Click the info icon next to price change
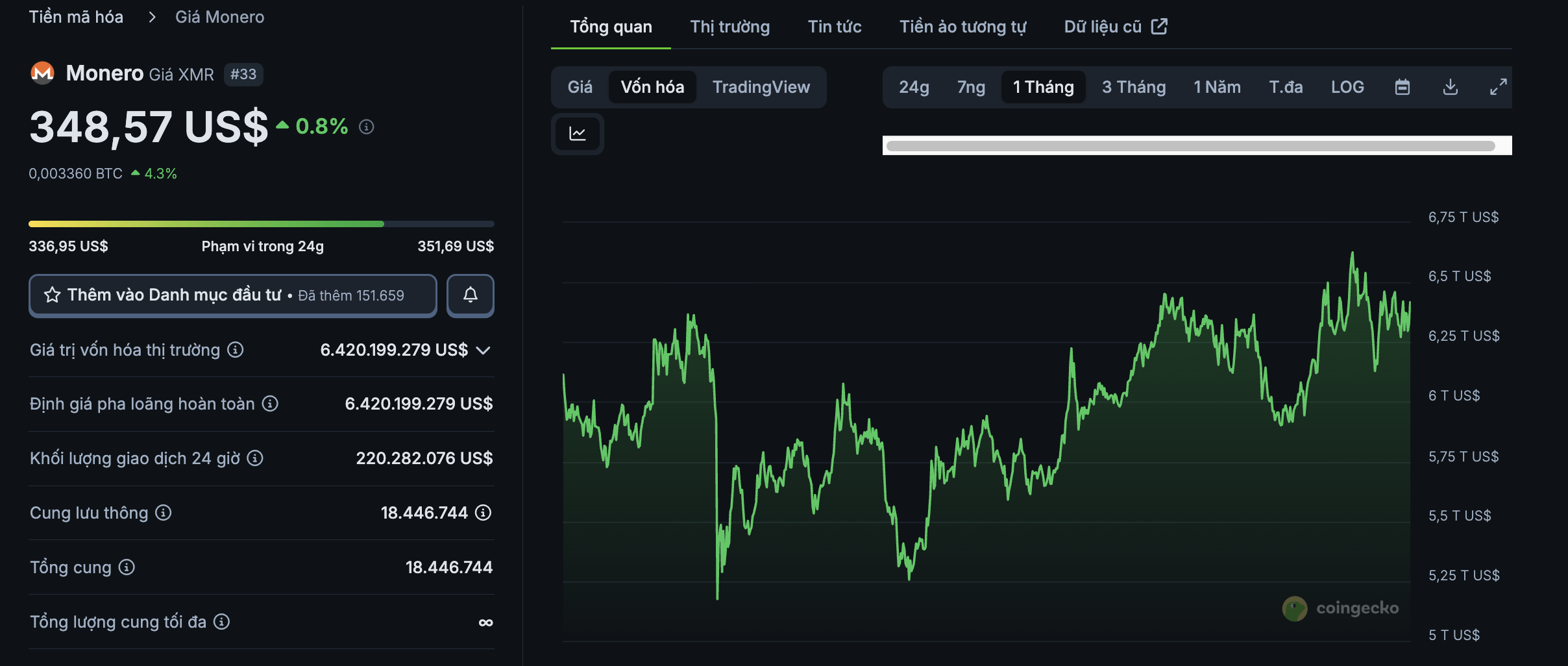This screenshot has height=666, width=1568. 367,127
